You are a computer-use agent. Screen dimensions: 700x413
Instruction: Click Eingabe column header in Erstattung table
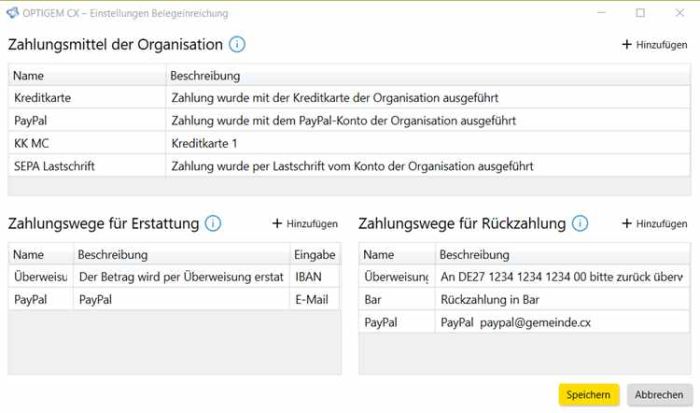314,255
